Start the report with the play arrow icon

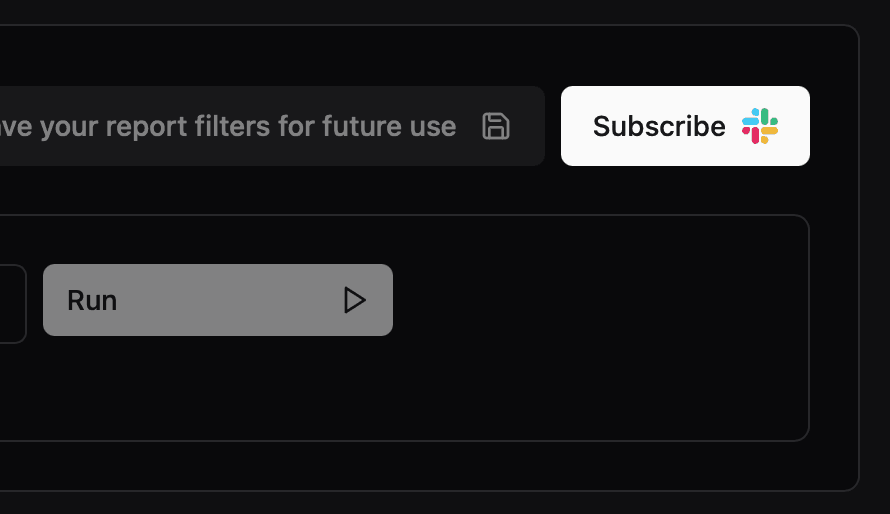[x=355, y=300]
